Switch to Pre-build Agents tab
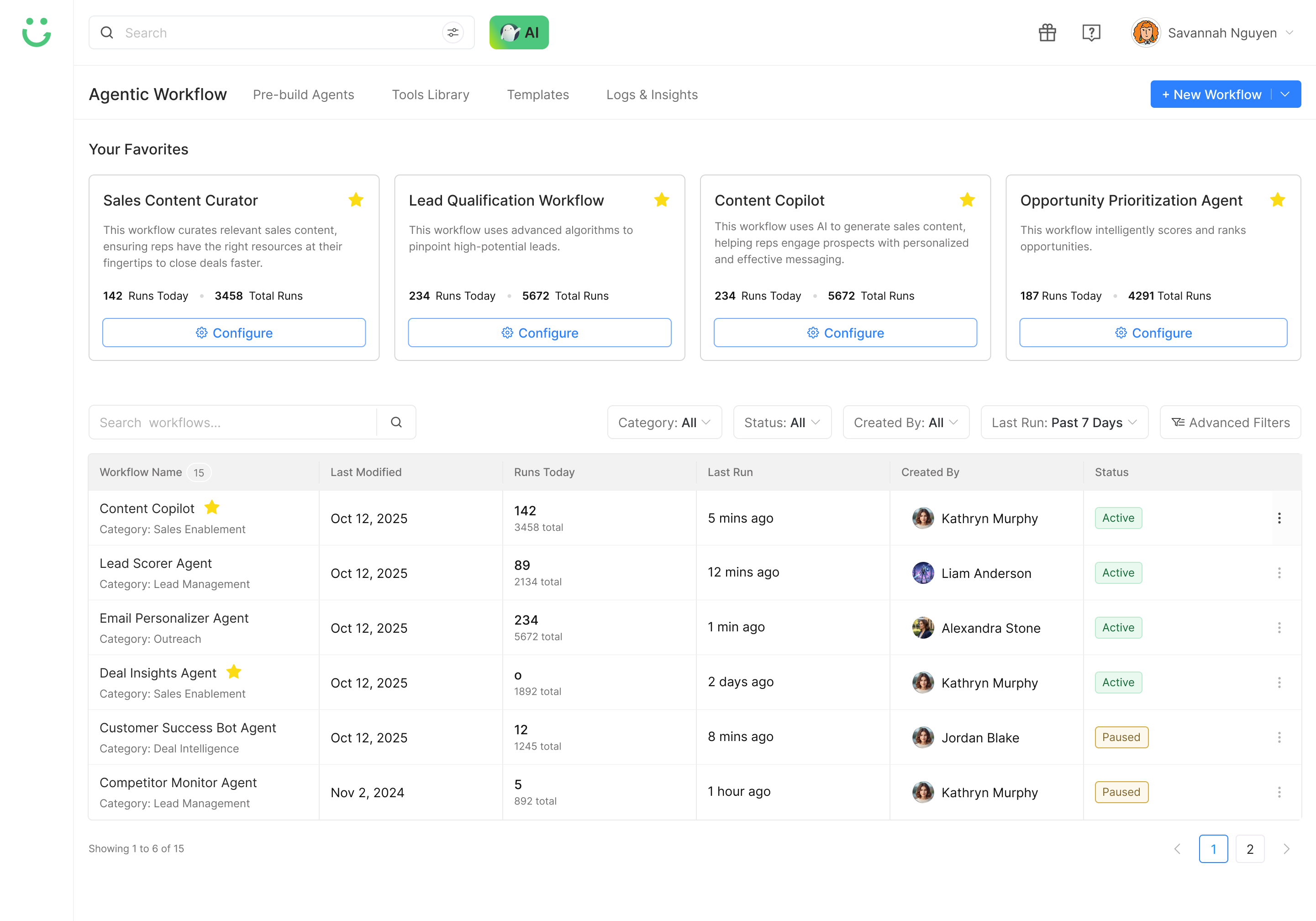Screen dimensions: 1316x921 tap(303, 95)
